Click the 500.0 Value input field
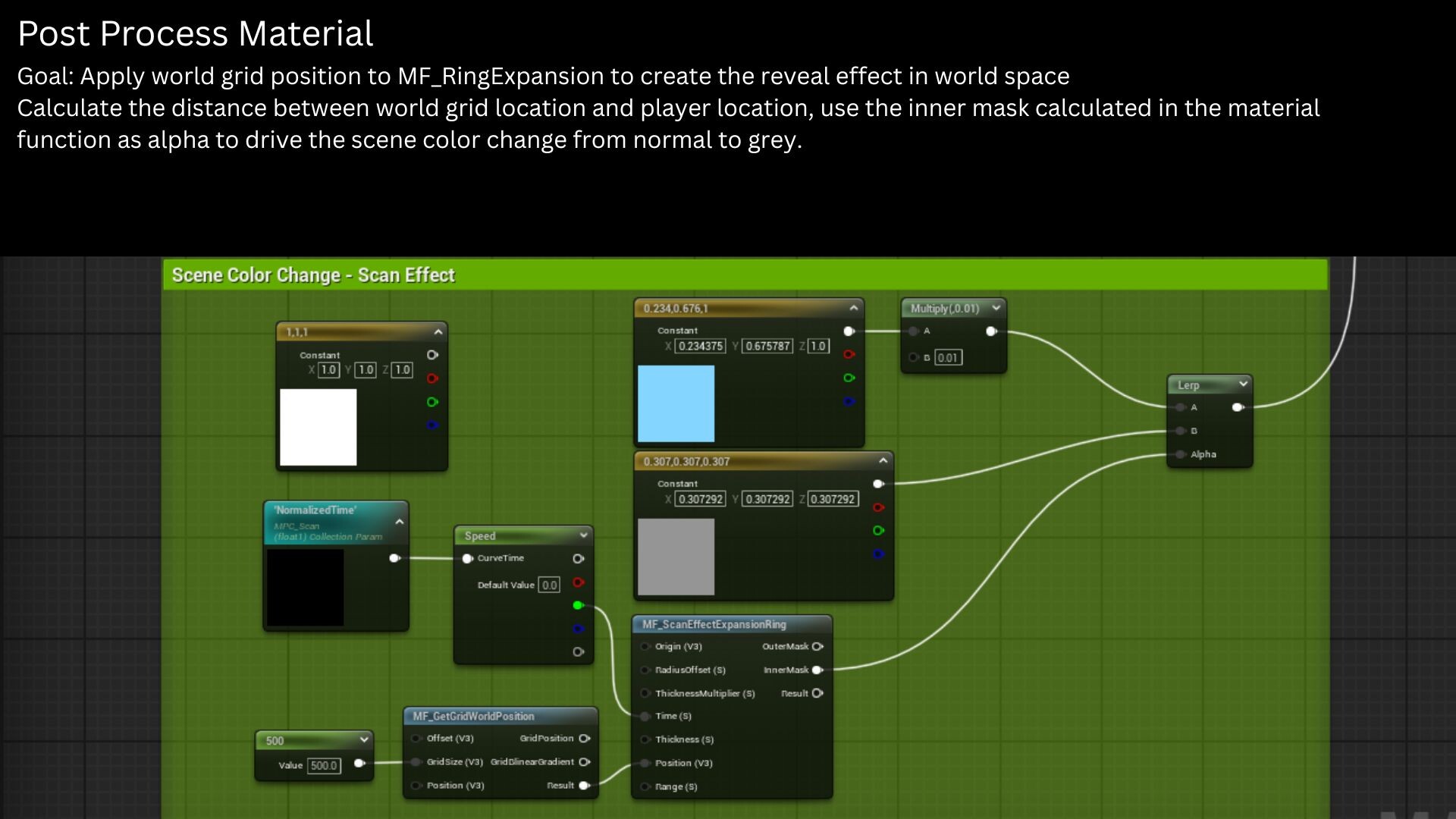The height and width of the screenshot is (819, 1456). click(x=324, y=766)
